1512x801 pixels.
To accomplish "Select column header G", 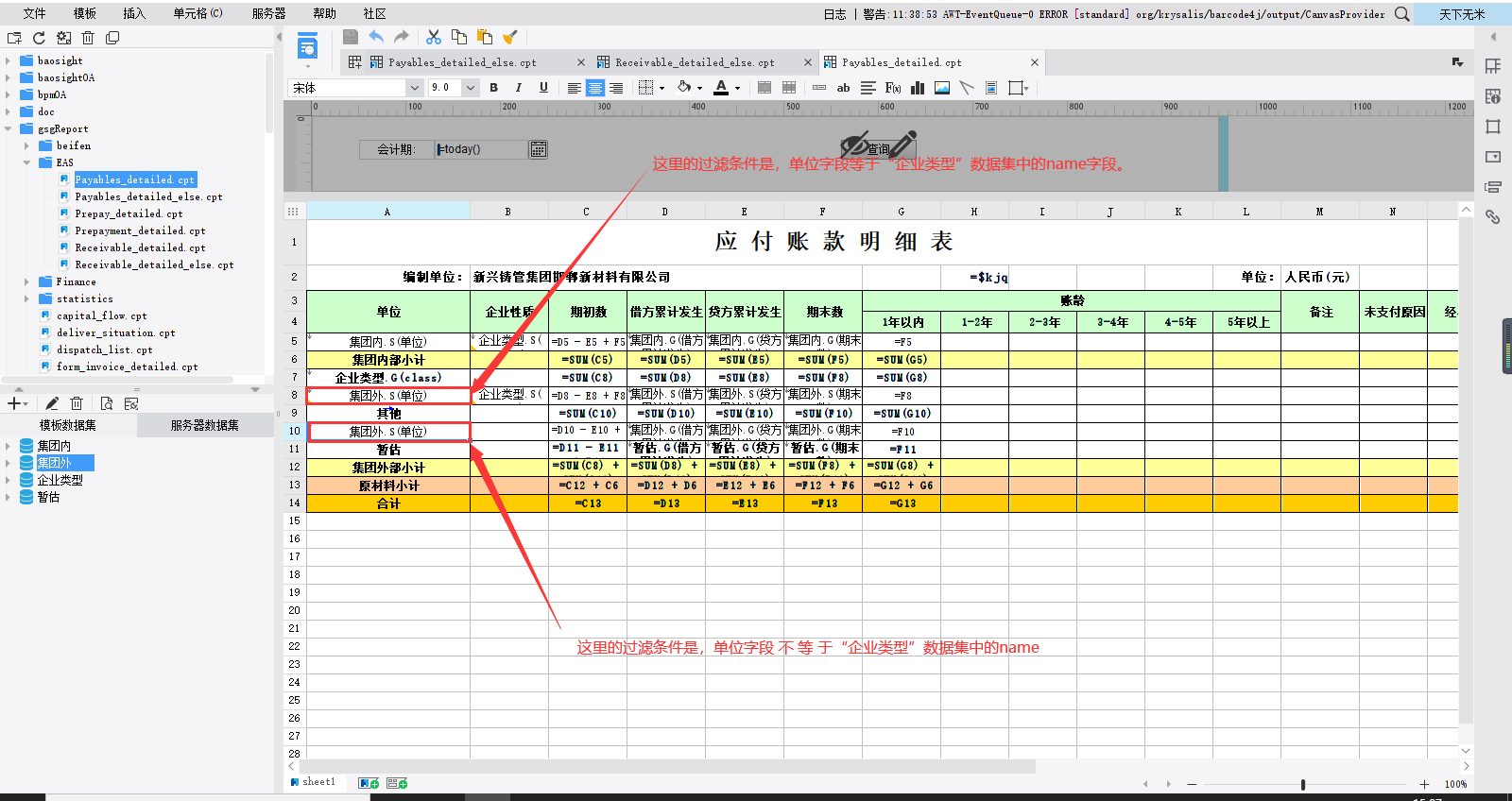I will point(902,212).
